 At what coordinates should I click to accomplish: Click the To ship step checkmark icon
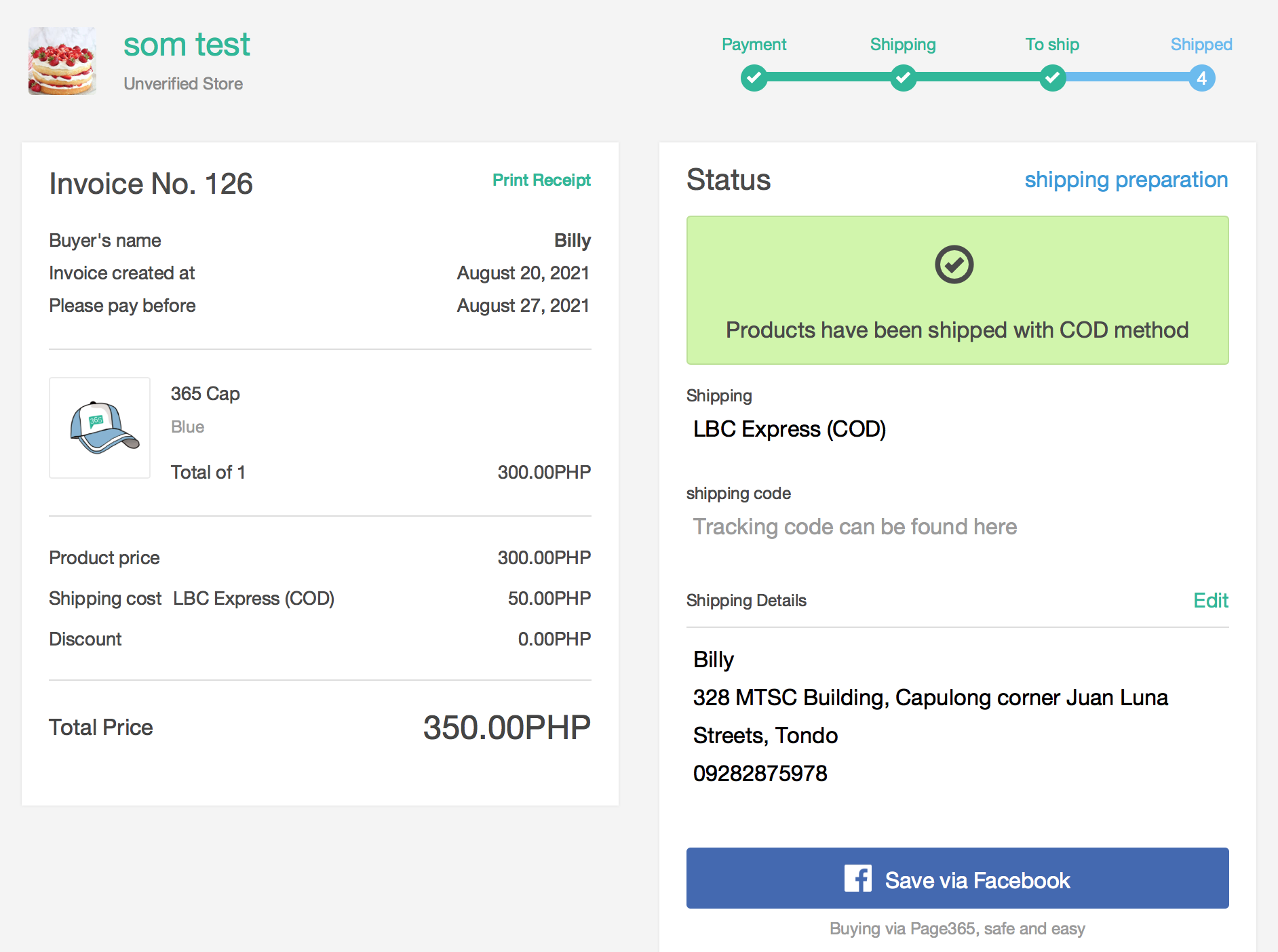point(1052,78)
